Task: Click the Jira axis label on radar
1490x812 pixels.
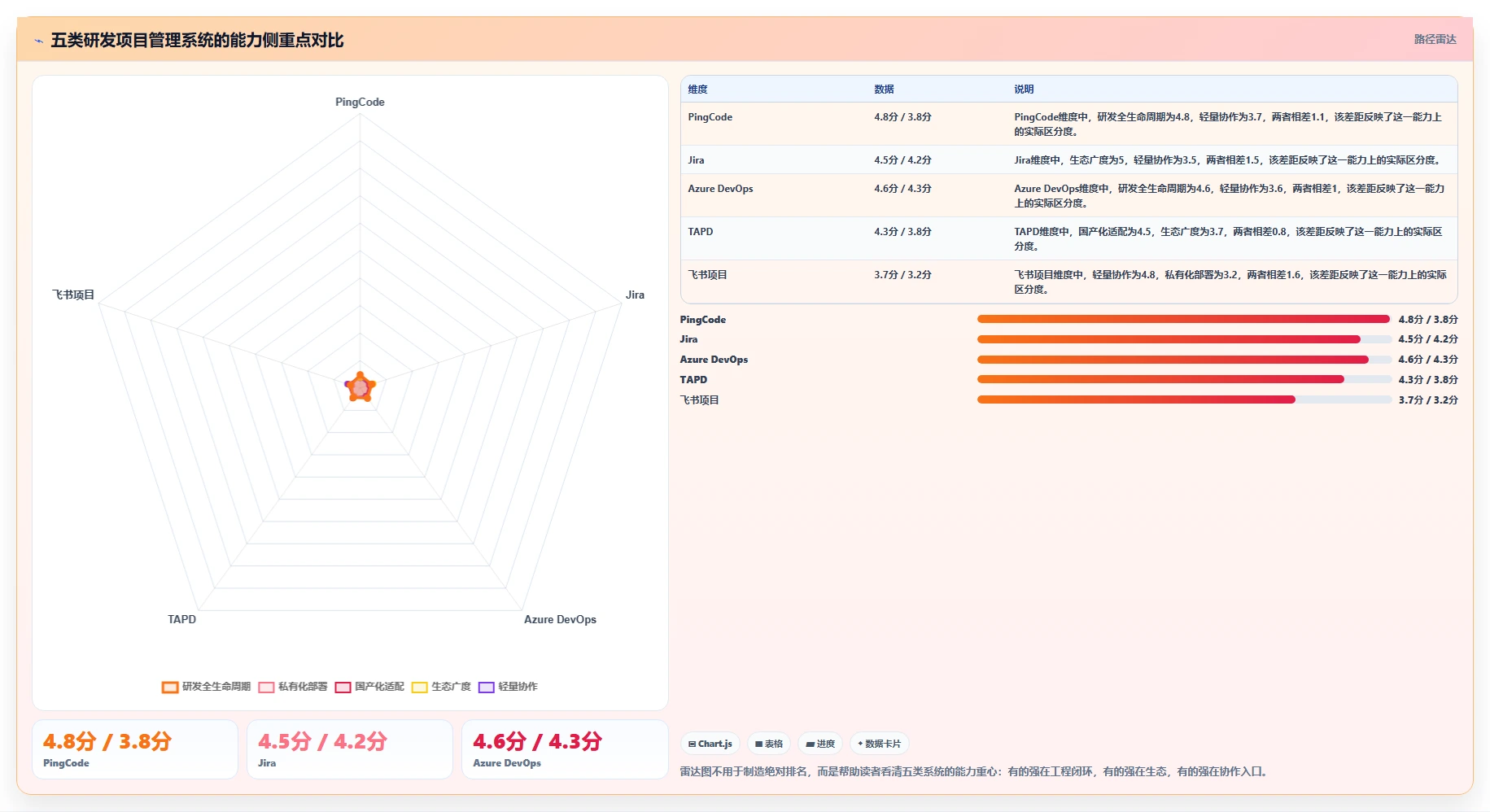Action: tap(635, 295)
